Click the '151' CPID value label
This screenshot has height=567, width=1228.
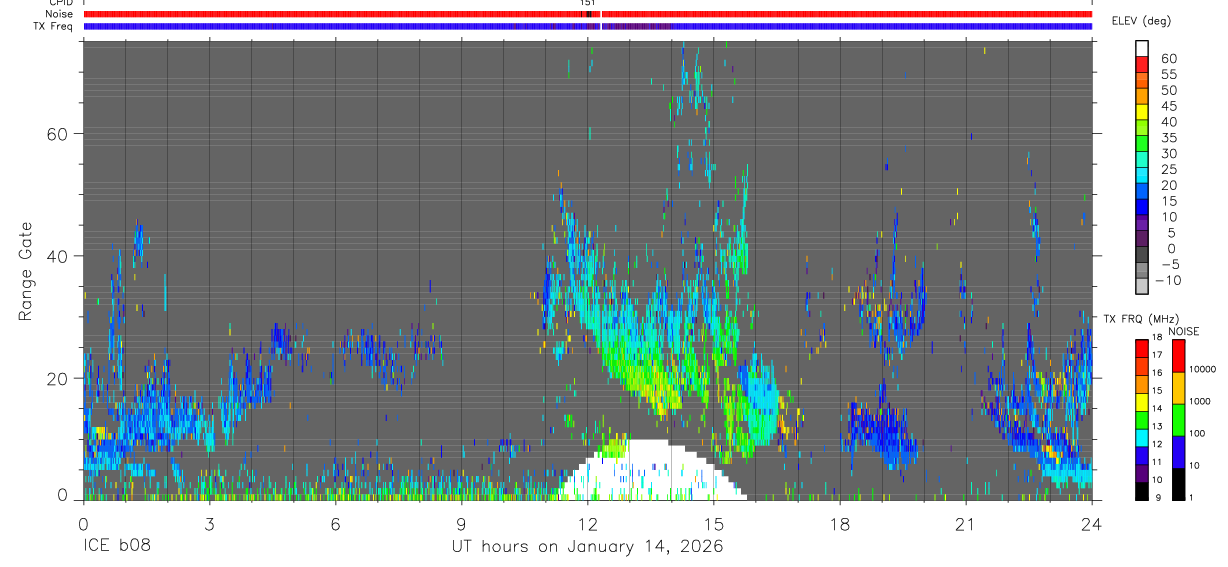pyautogui.click(x=588, y=3)
